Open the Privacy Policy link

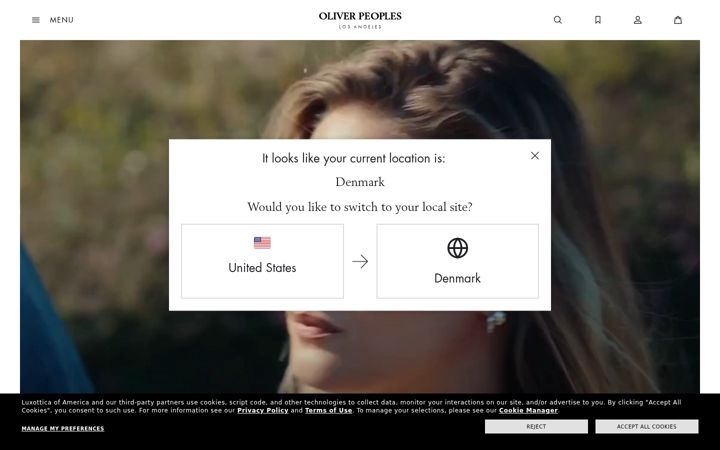[263, 411]
